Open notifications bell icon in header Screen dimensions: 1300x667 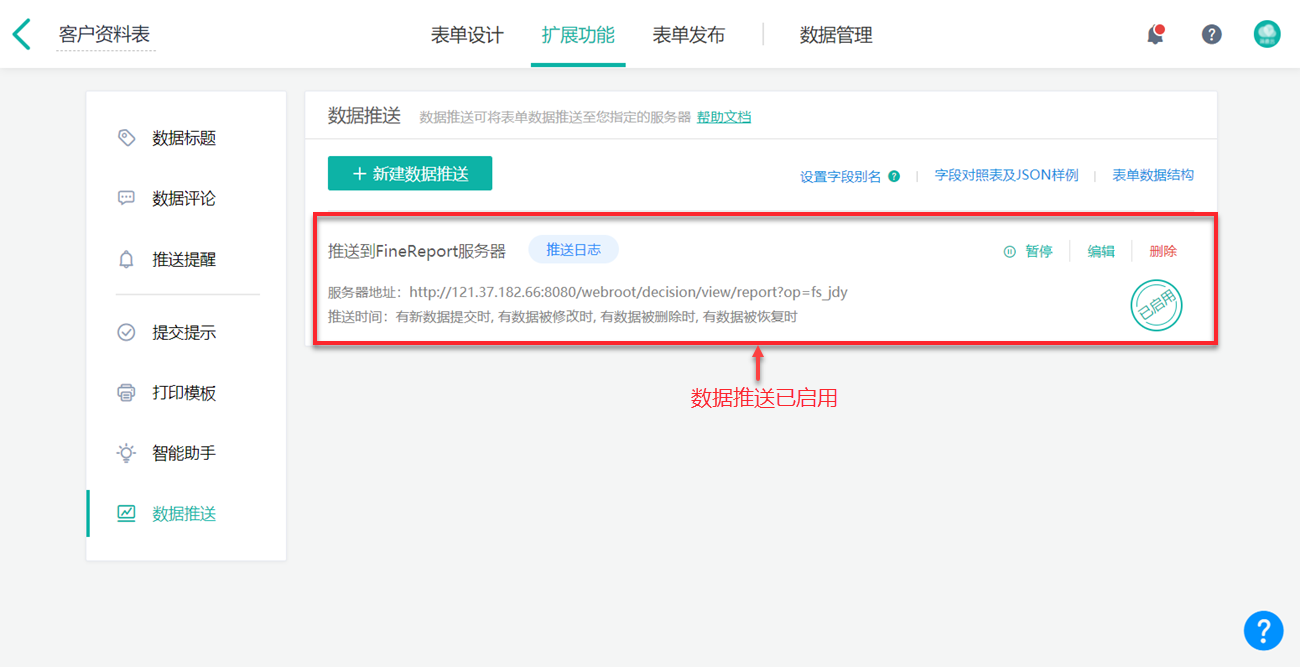point(1155,34)
